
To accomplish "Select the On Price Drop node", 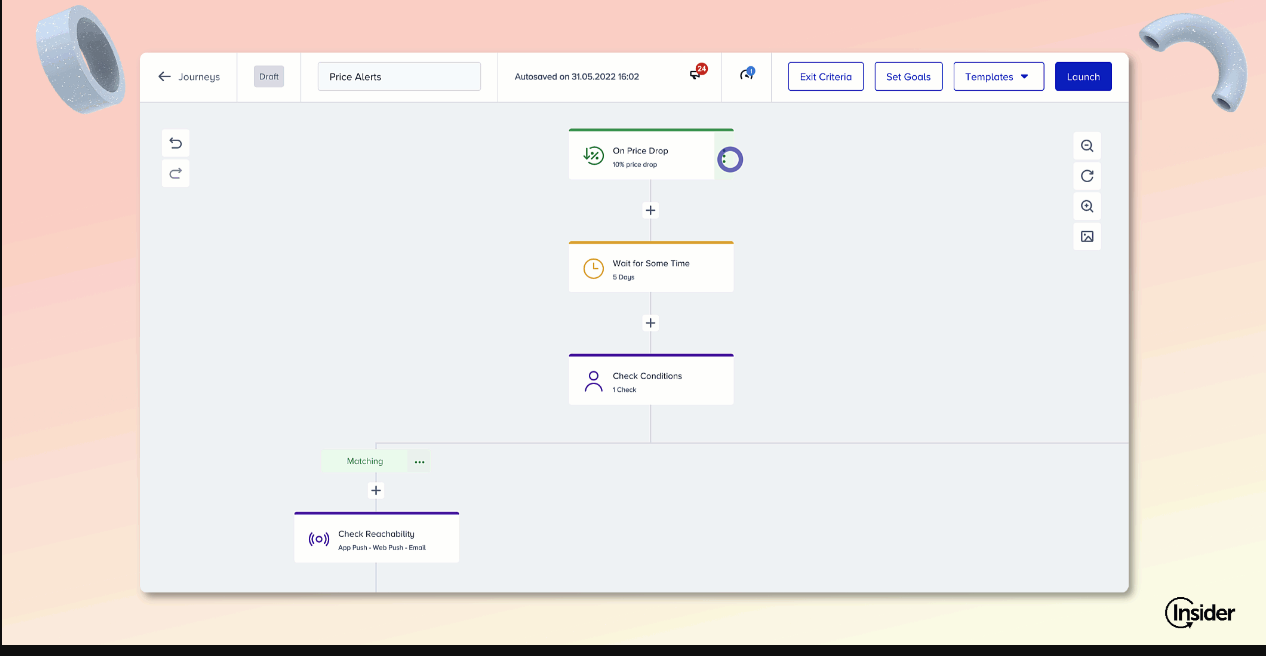I will (x=651, y=154).
